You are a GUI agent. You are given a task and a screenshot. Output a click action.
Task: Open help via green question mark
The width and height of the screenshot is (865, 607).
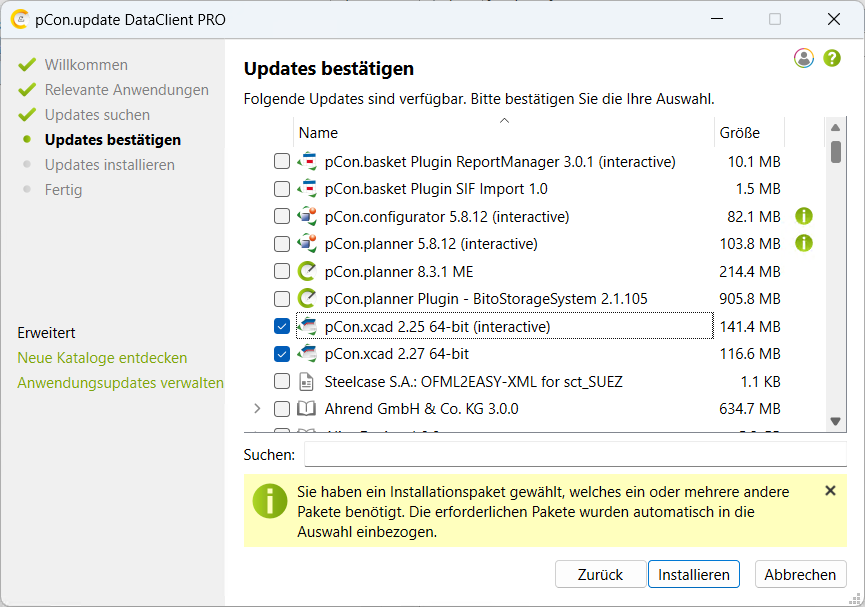[831, 58]
